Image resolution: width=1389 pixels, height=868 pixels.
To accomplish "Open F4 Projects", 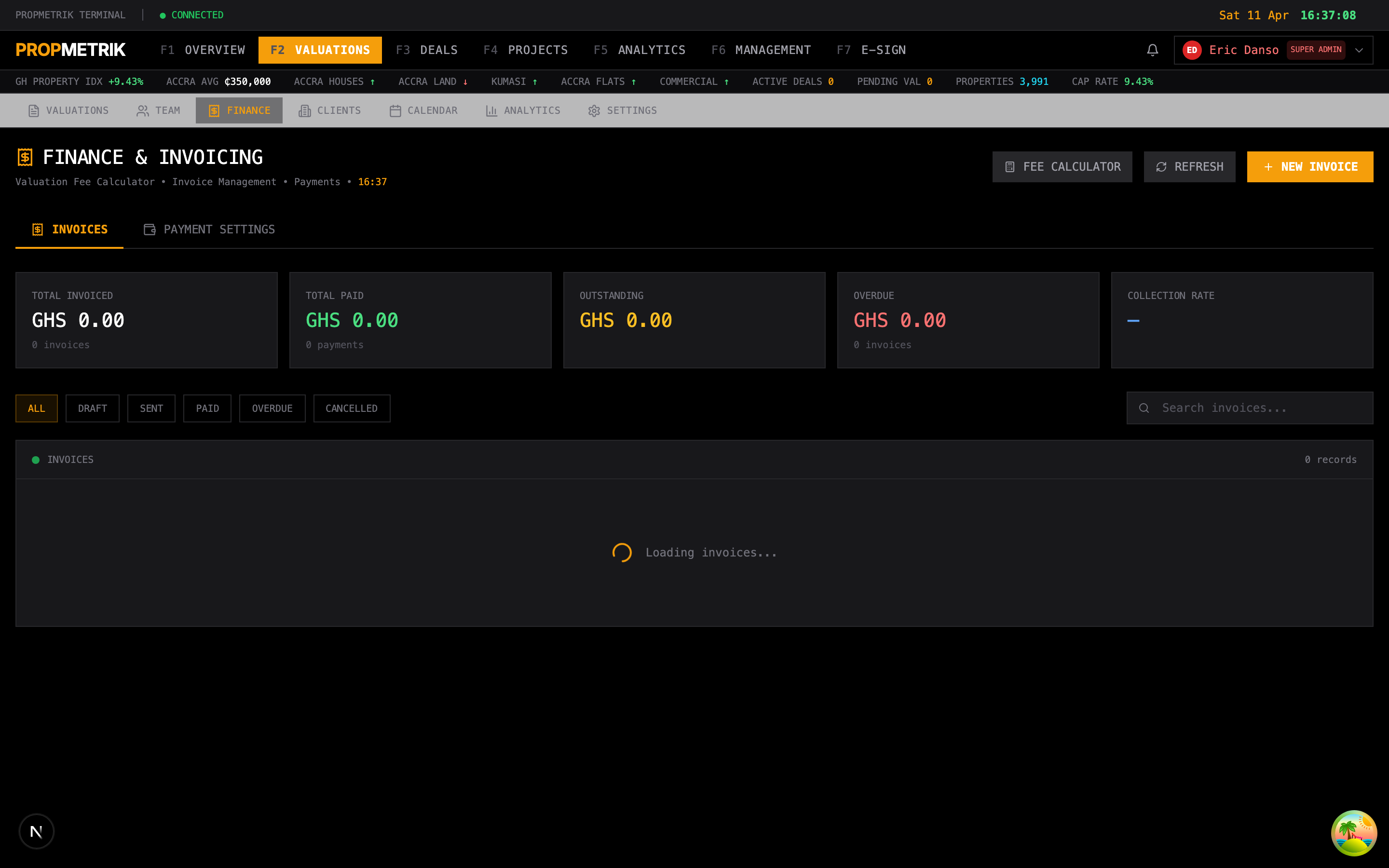I will pyautogui.click(x=525, y=50).
